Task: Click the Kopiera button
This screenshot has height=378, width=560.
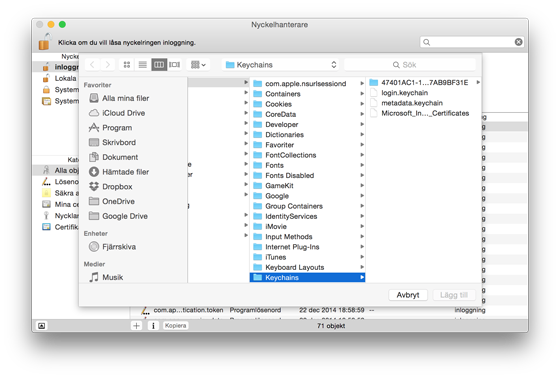Action: tap(175, 325)
